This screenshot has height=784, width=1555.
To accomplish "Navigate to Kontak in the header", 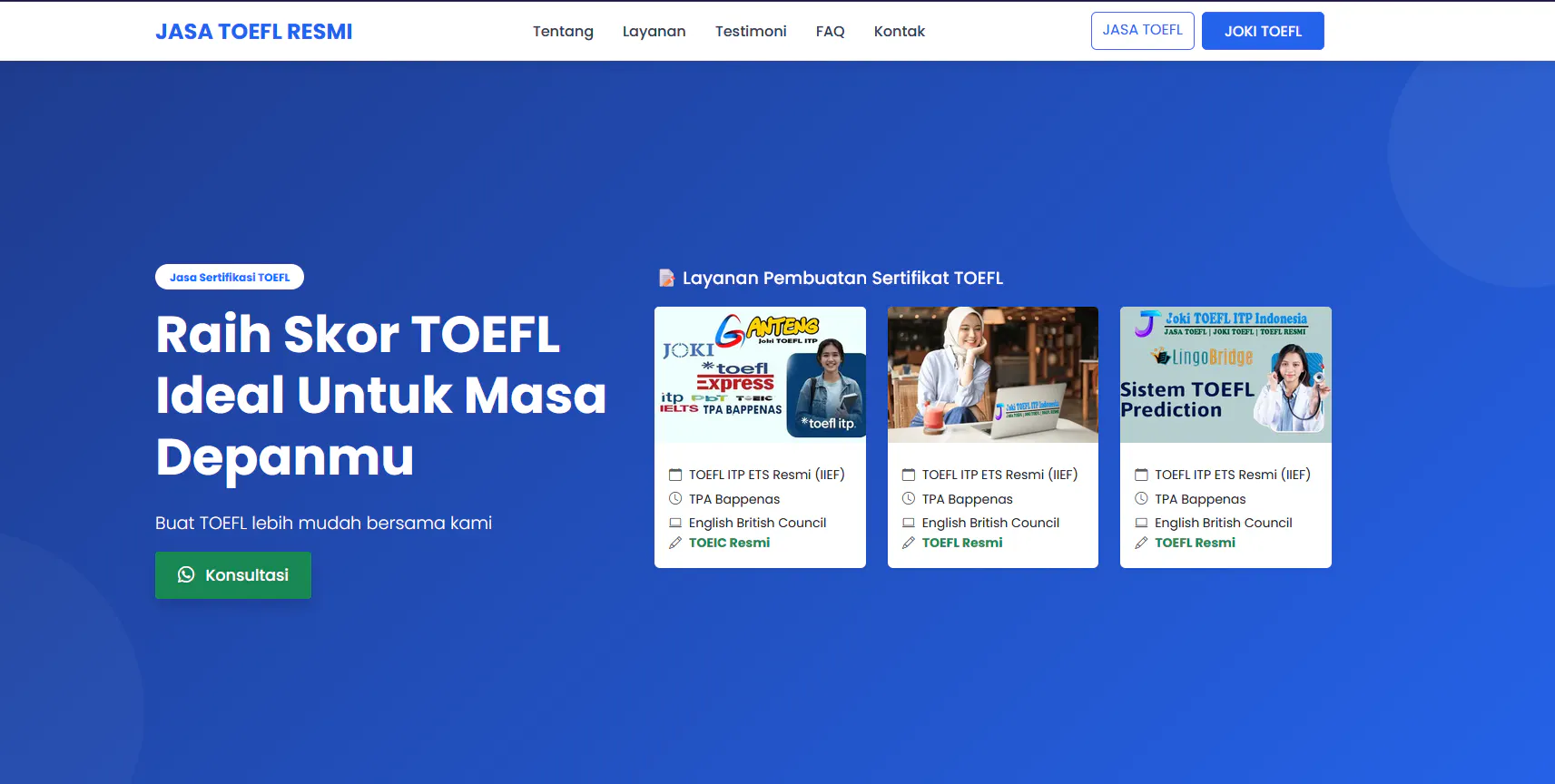I will (x=900, y=31).
